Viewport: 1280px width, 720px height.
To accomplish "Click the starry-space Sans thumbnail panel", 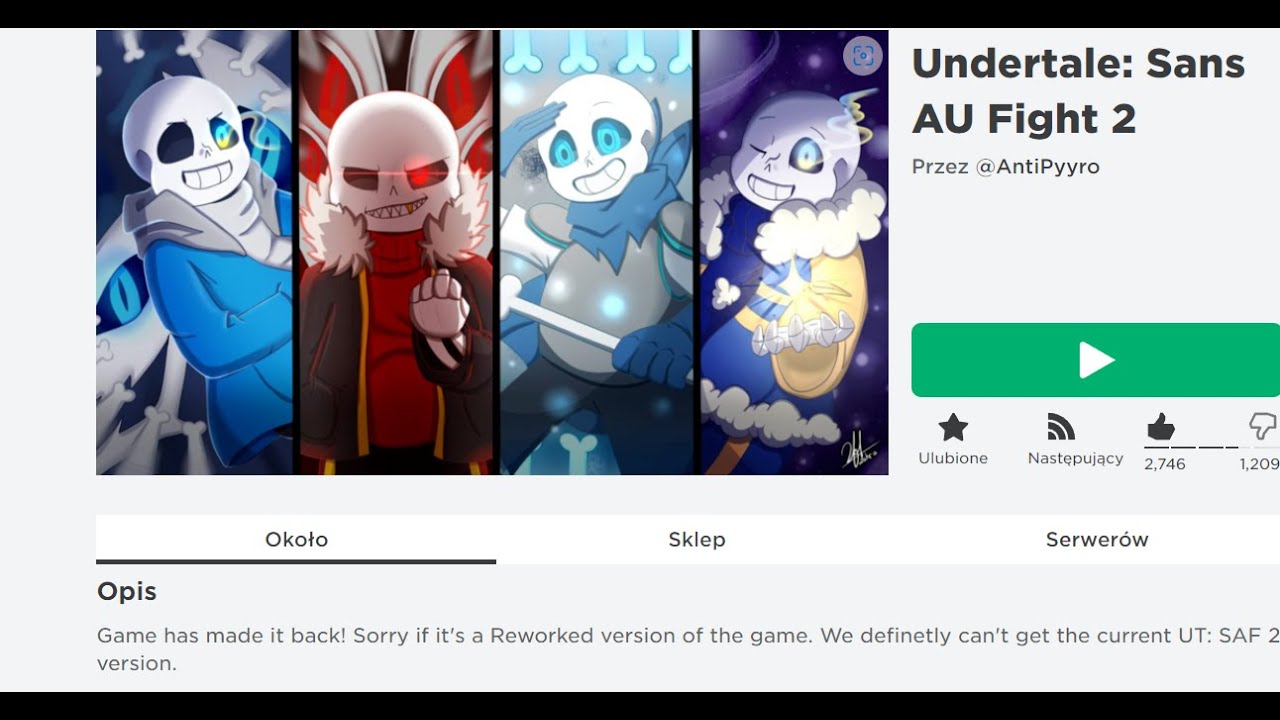I will (794, 252).
